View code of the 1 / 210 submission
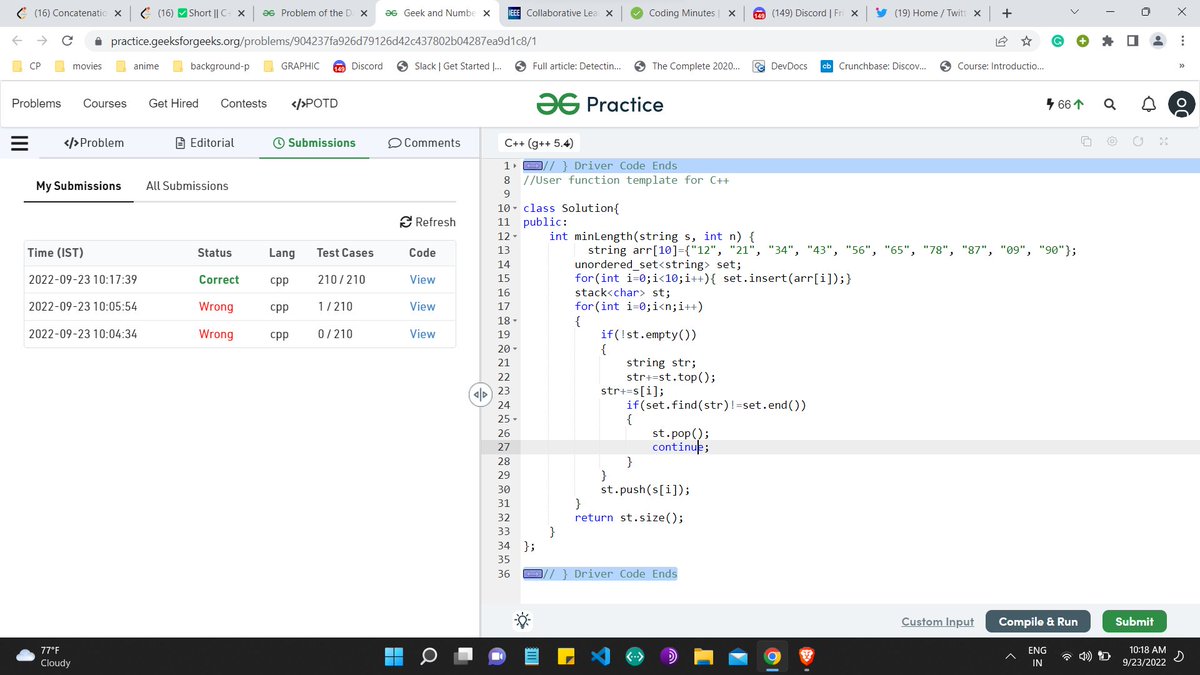 (422, 307)
